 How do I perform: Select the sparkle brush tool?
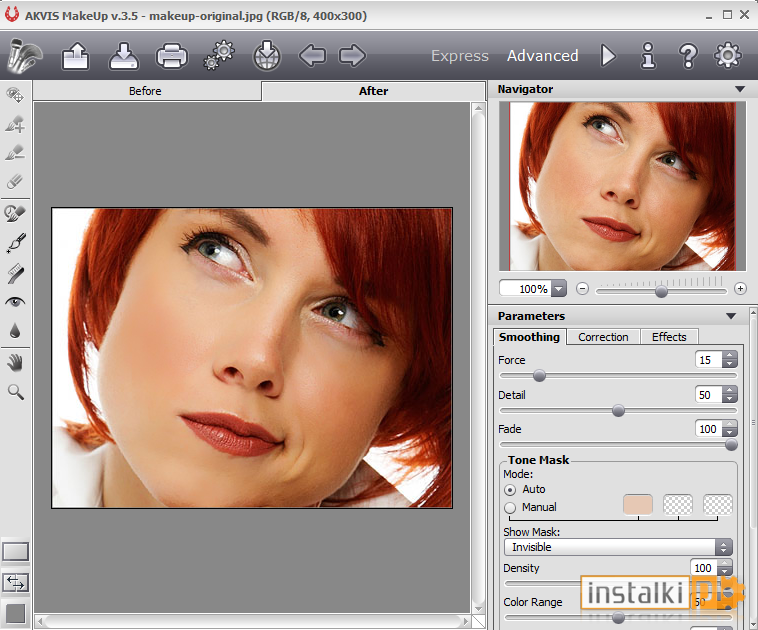tap(16, 243)
